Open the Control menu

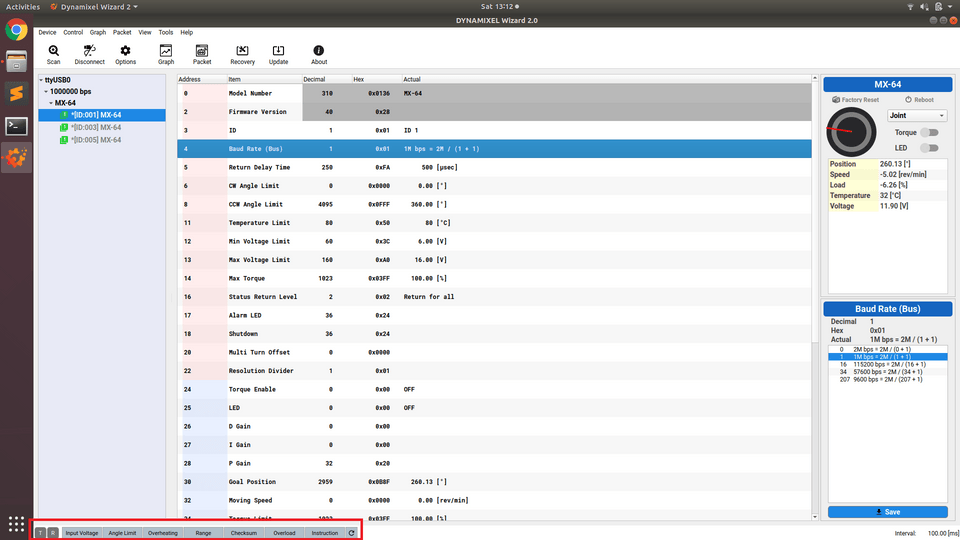tap(73, 32)
